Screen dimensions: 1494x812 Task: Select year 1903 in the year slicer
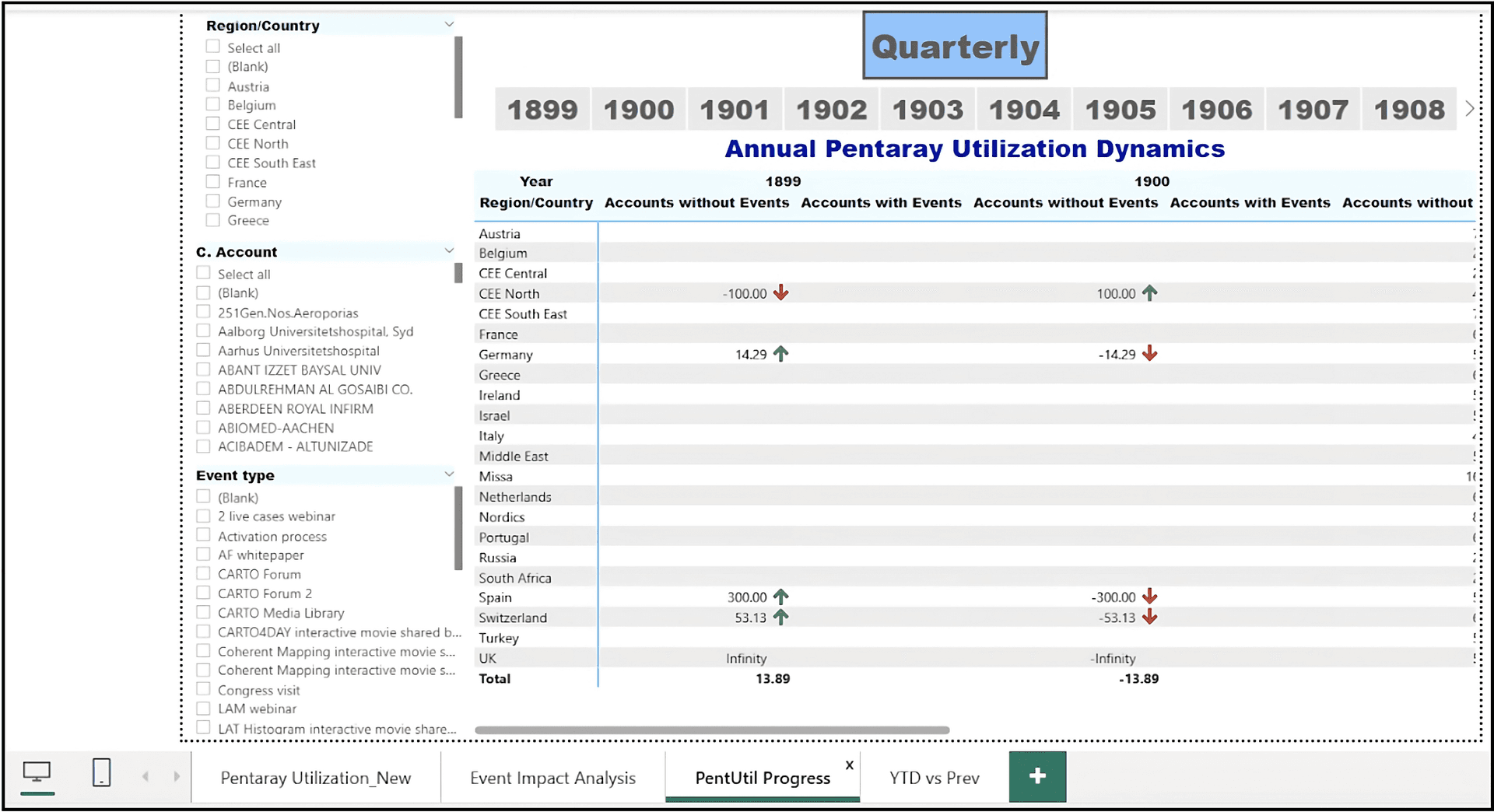click(928, 110)
